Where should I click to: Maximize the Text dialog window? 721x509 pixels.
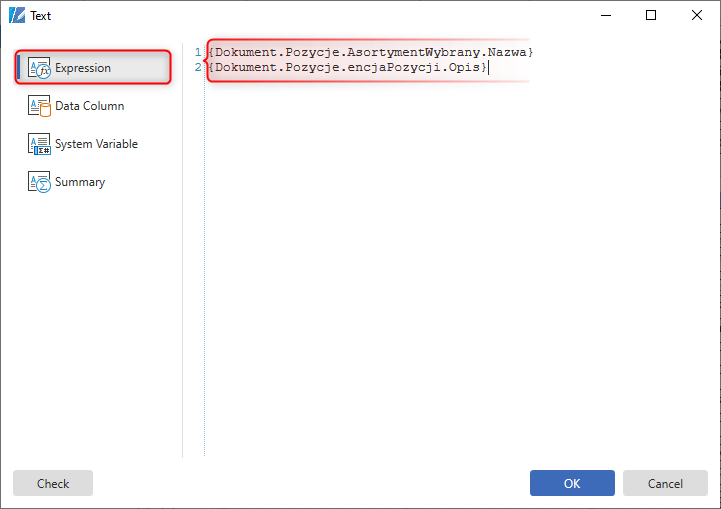pyautogui.click(x=651, y=15)
